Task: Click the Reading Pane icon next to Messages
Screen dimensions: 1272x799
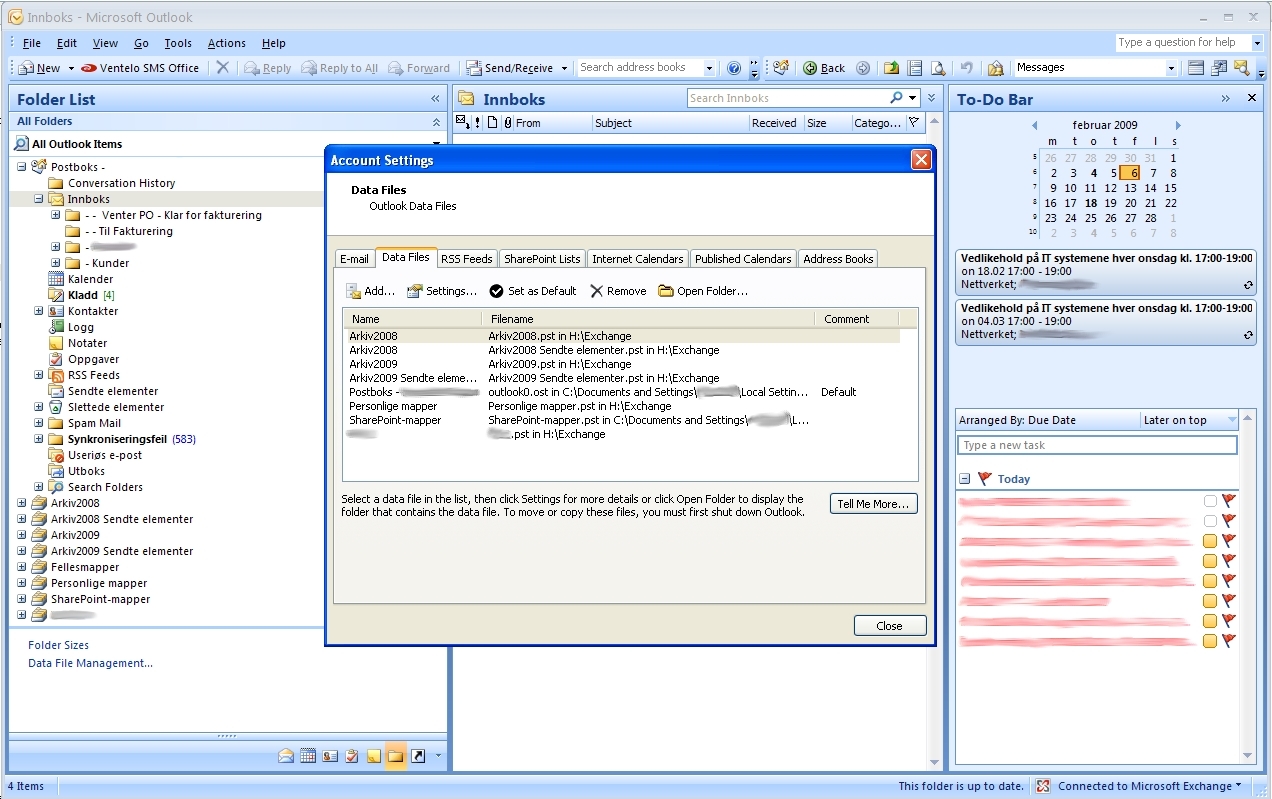Action: [1196, 68]
